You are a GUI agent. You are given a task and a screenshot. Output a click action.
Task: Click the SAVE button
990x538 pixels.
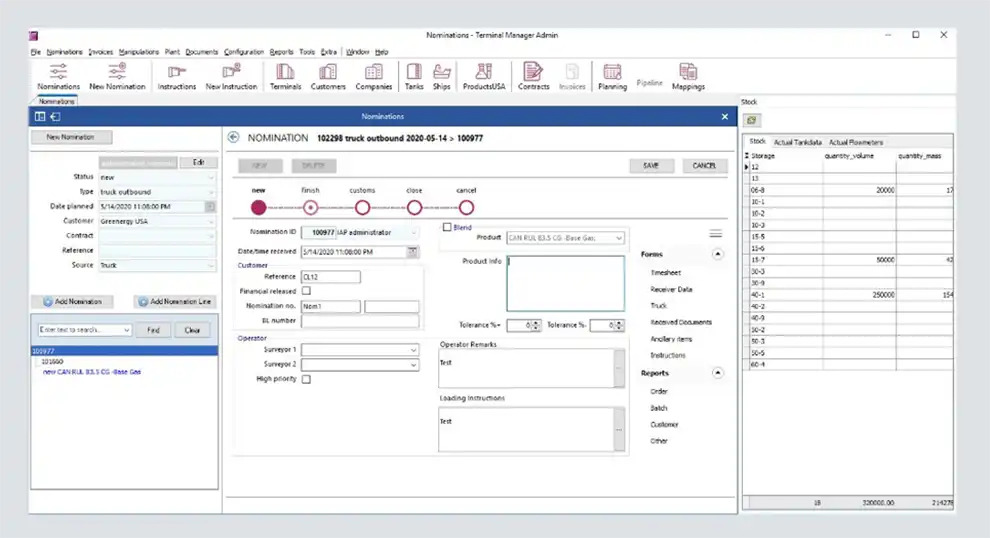coord(651,165)
